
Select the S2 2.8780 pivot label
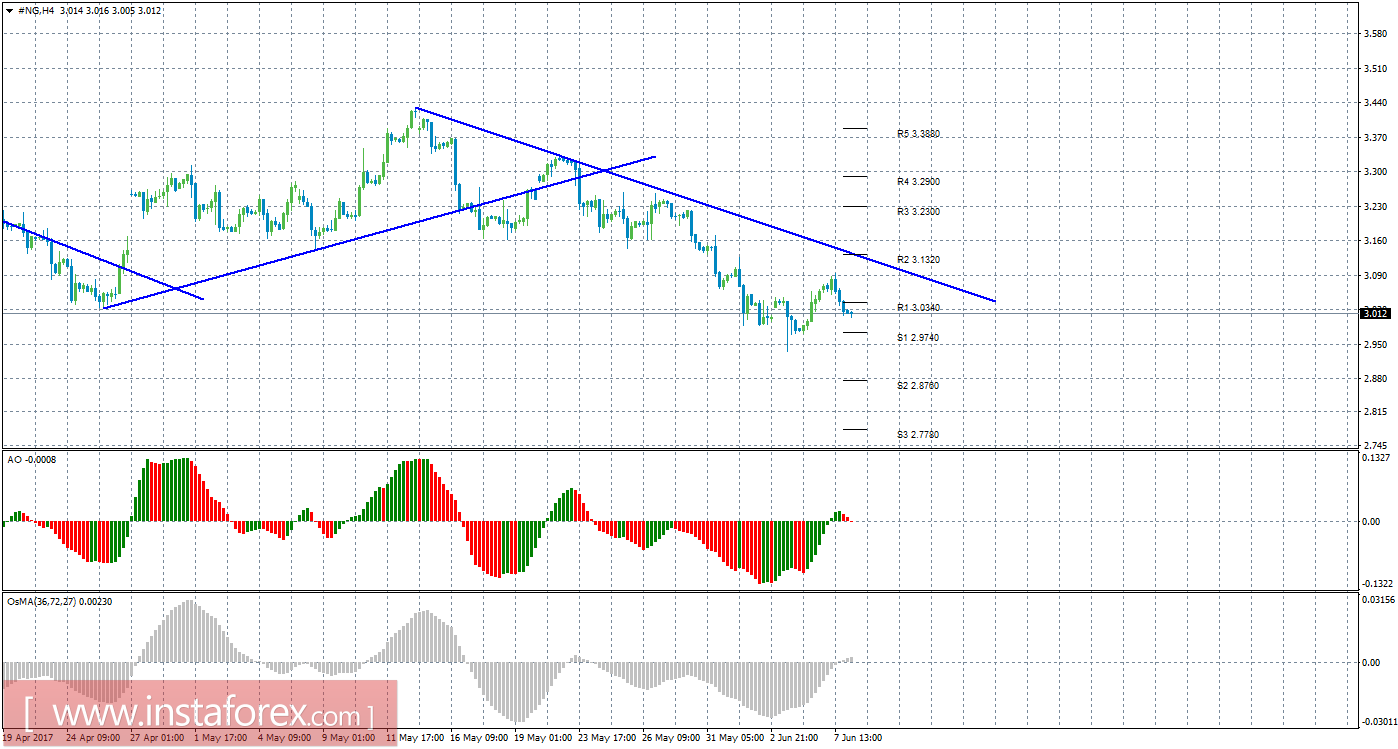(918, 386)
